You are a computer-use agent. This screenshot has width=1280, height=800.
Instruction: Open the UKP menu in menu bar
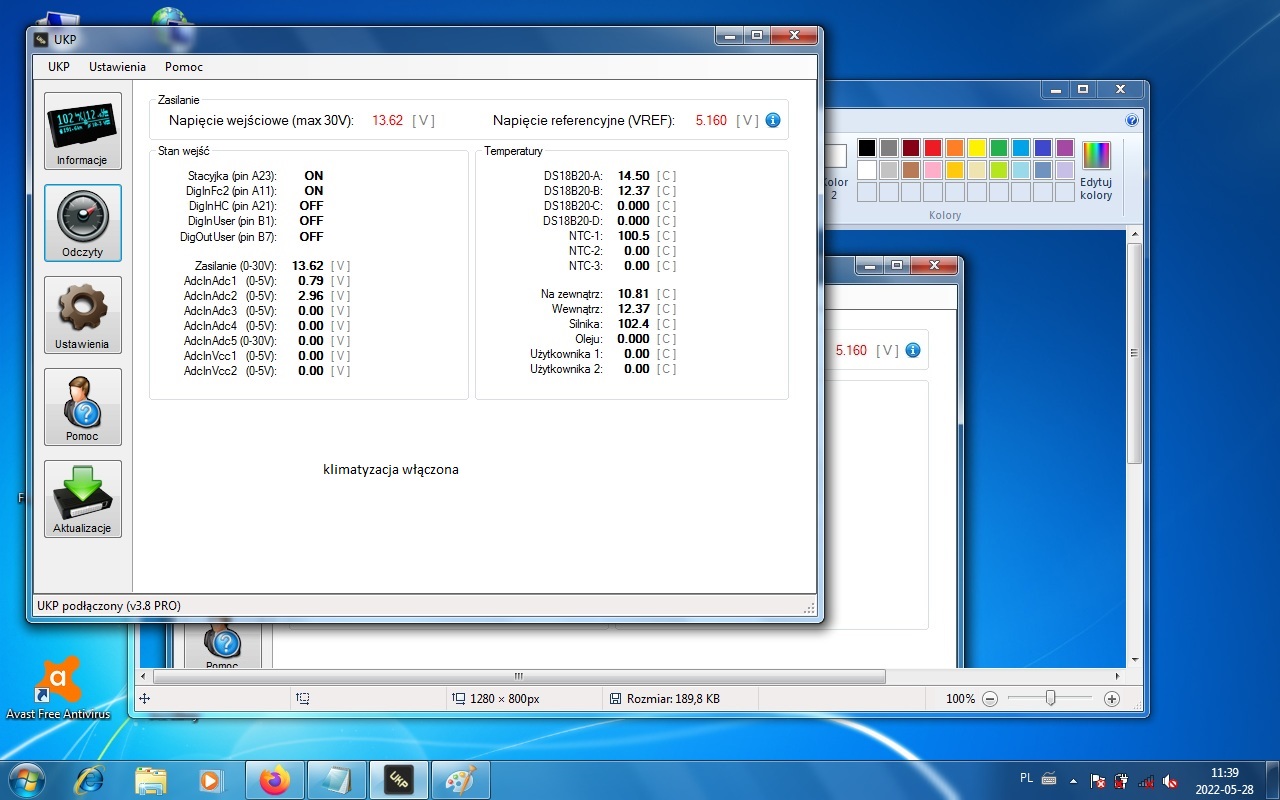[x=59, y=67]
